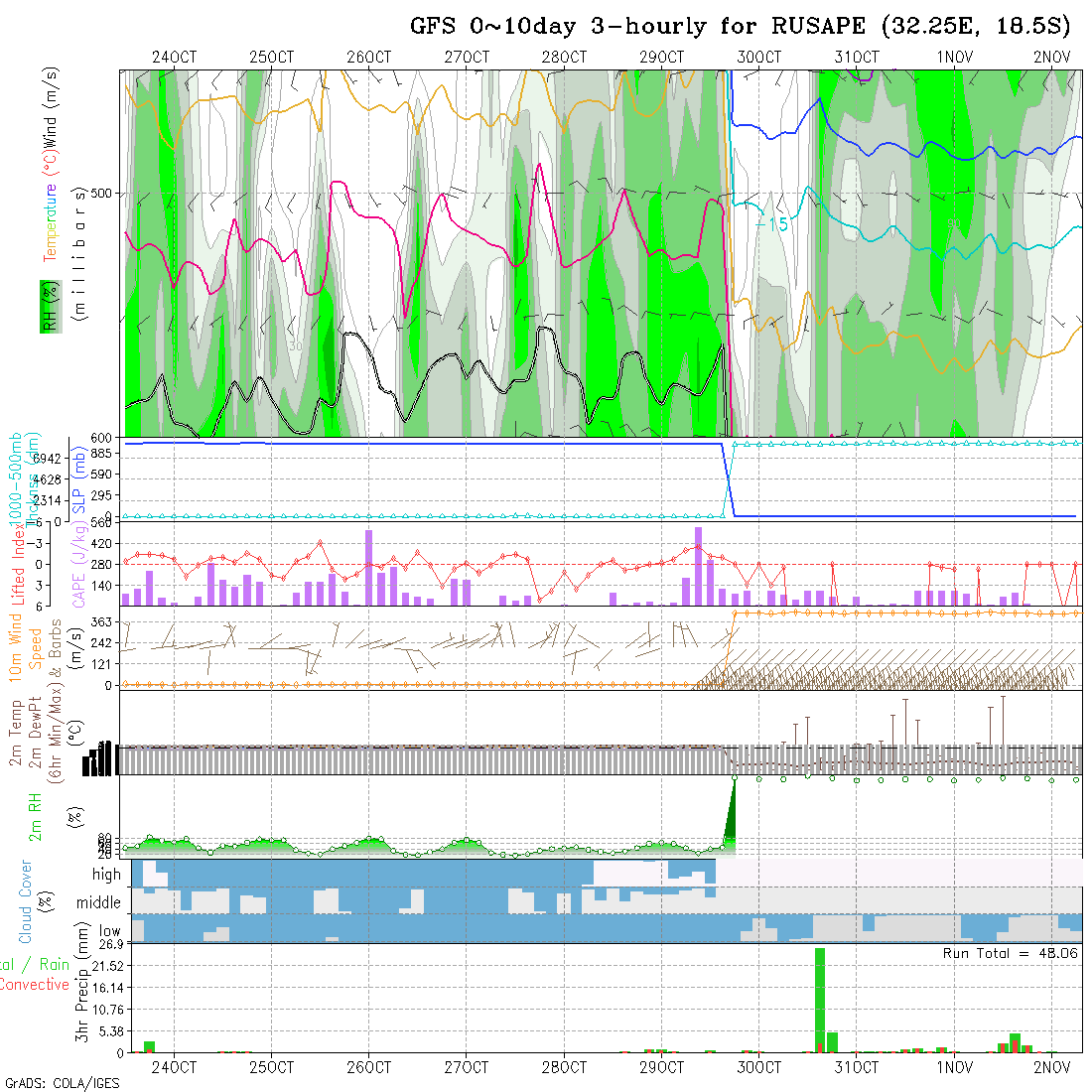Viewport: 1092px width, 1092px height.
Task: Click the 29OCT label on bottom axis
Action: [661, 1067]
